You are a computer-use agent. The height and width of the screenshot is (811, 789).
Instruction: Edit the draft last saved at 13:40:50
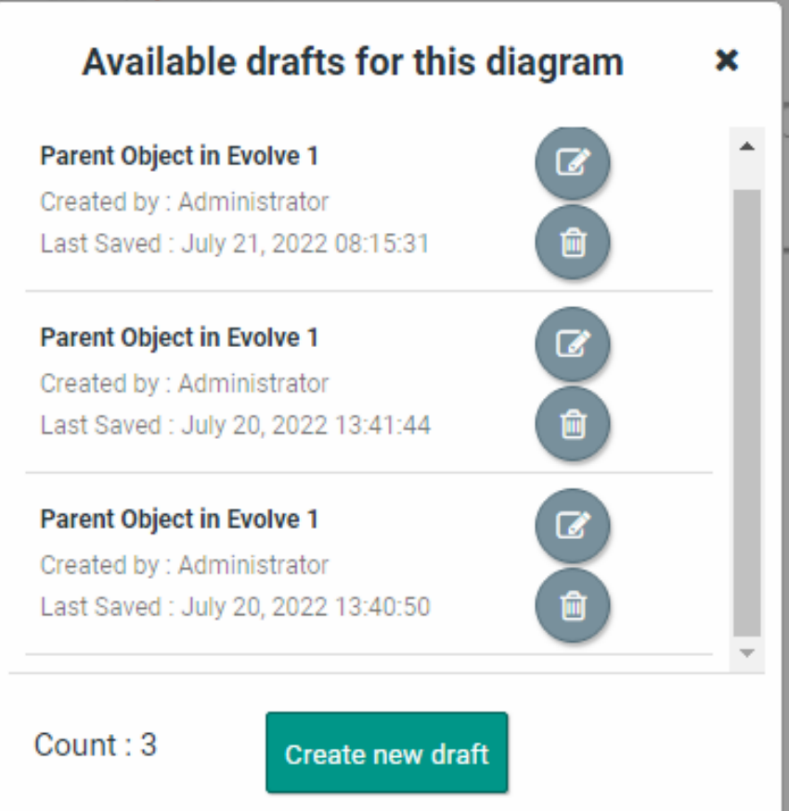point(572,526)
